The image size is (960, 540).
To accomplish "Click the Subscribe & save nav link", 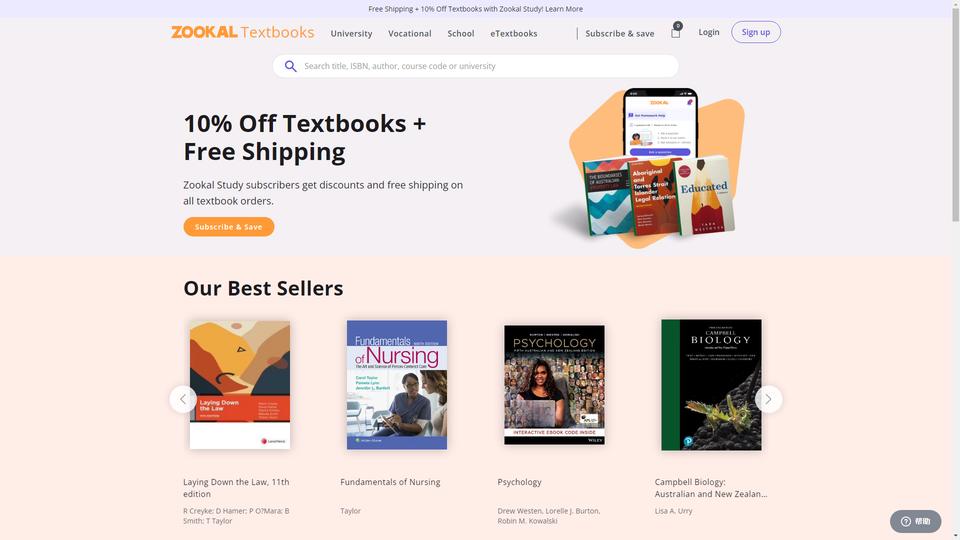I will click(x=620, y=34).
